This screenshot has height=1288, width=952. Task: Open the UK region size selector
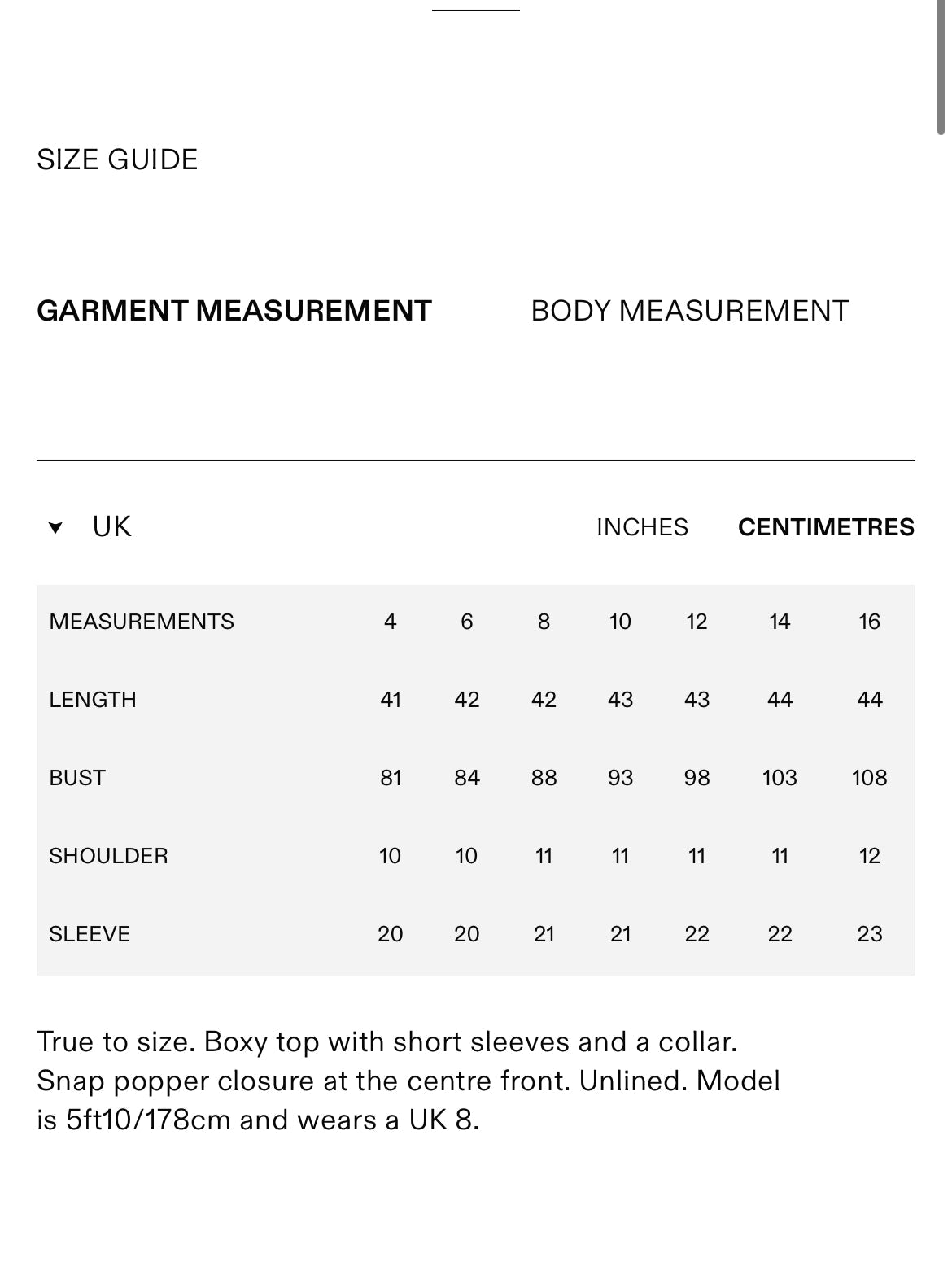pos(111,527)
